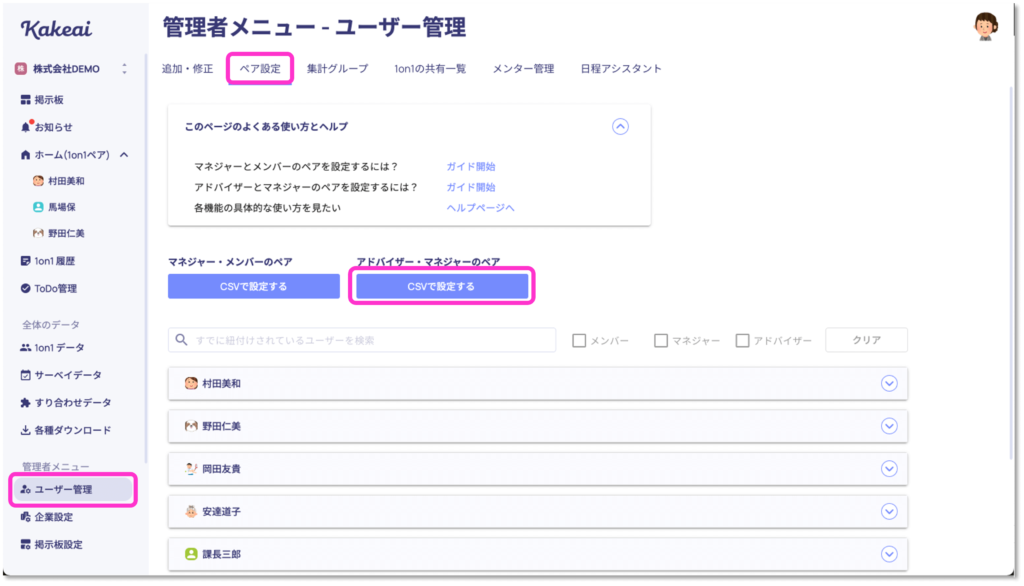Open ユーザー管理 icon in admin menu
The height and width of the screenshot is (586, 1024).
[x=25, y=489]
